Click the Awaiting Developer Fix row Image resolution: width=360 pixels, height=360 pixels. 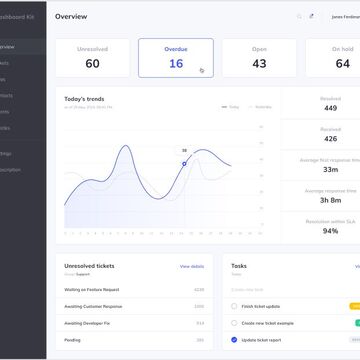point(134,323)
